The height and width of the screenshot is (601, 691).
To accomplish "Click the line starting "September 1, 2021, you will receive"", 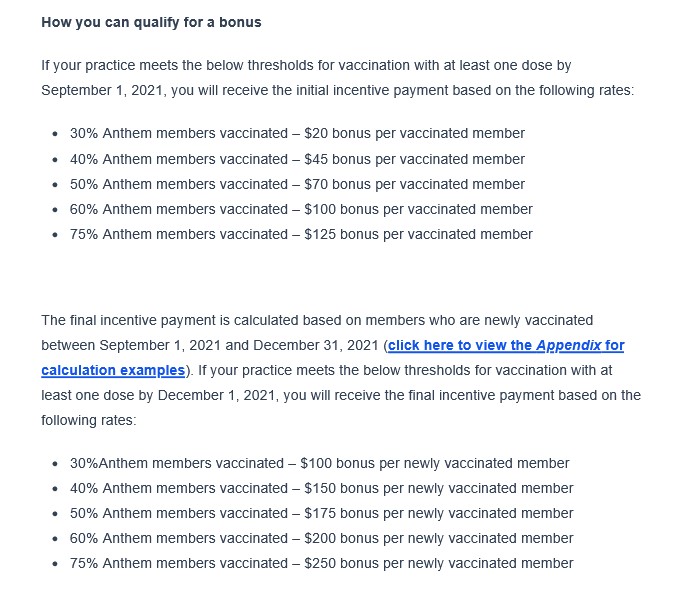I will click(337, 90).
